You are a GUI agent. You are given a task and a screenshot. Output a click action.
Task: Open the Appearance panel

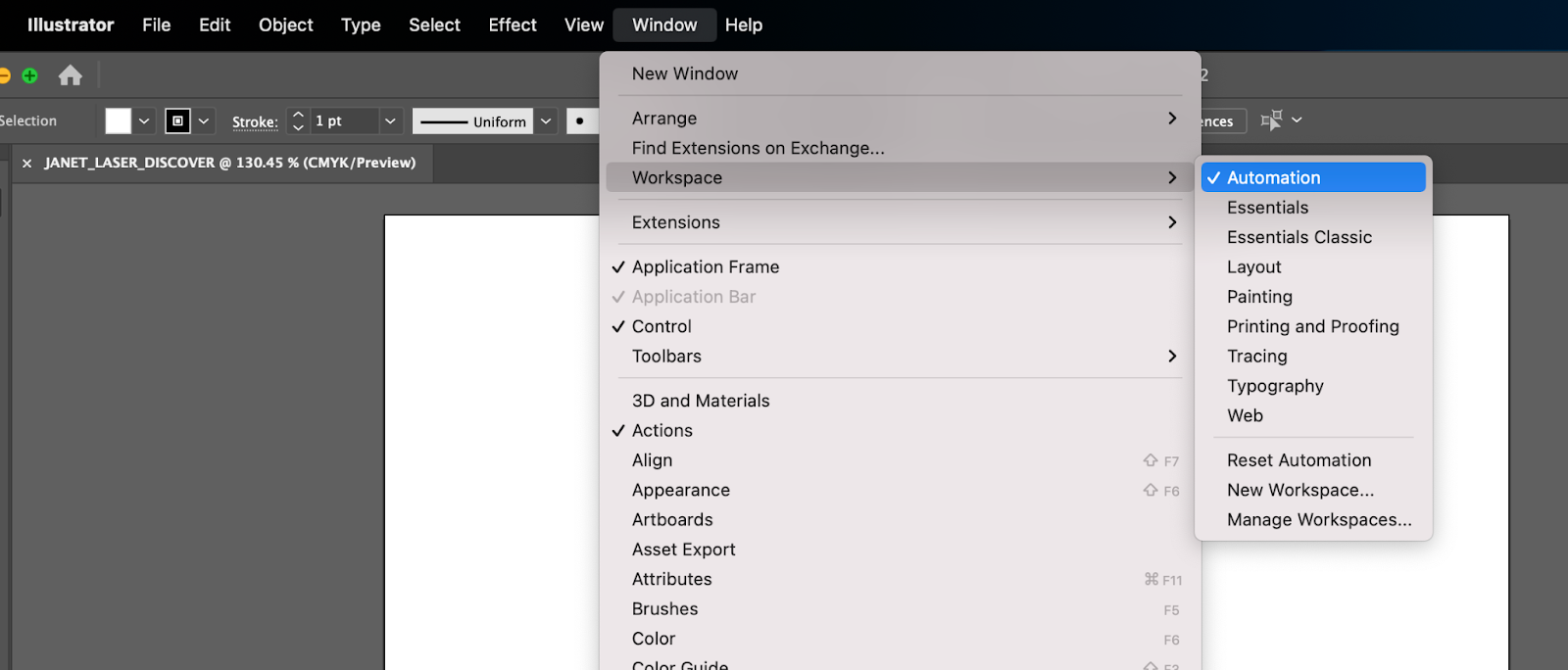pyautogui.click(x=900, y=490)
